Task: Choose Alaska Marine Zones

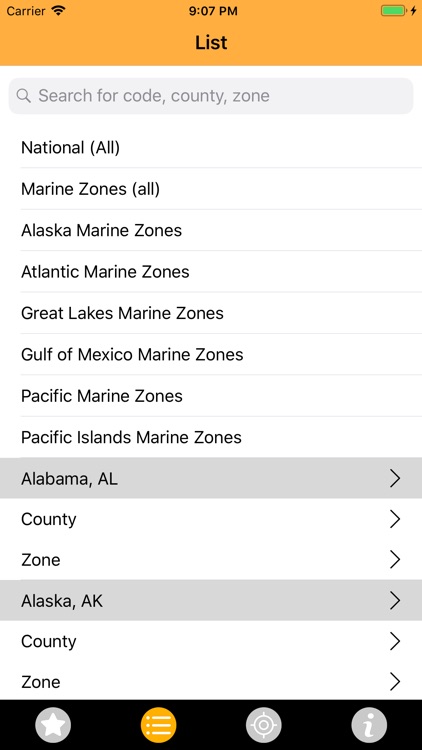Action: (x=211, y=230)
